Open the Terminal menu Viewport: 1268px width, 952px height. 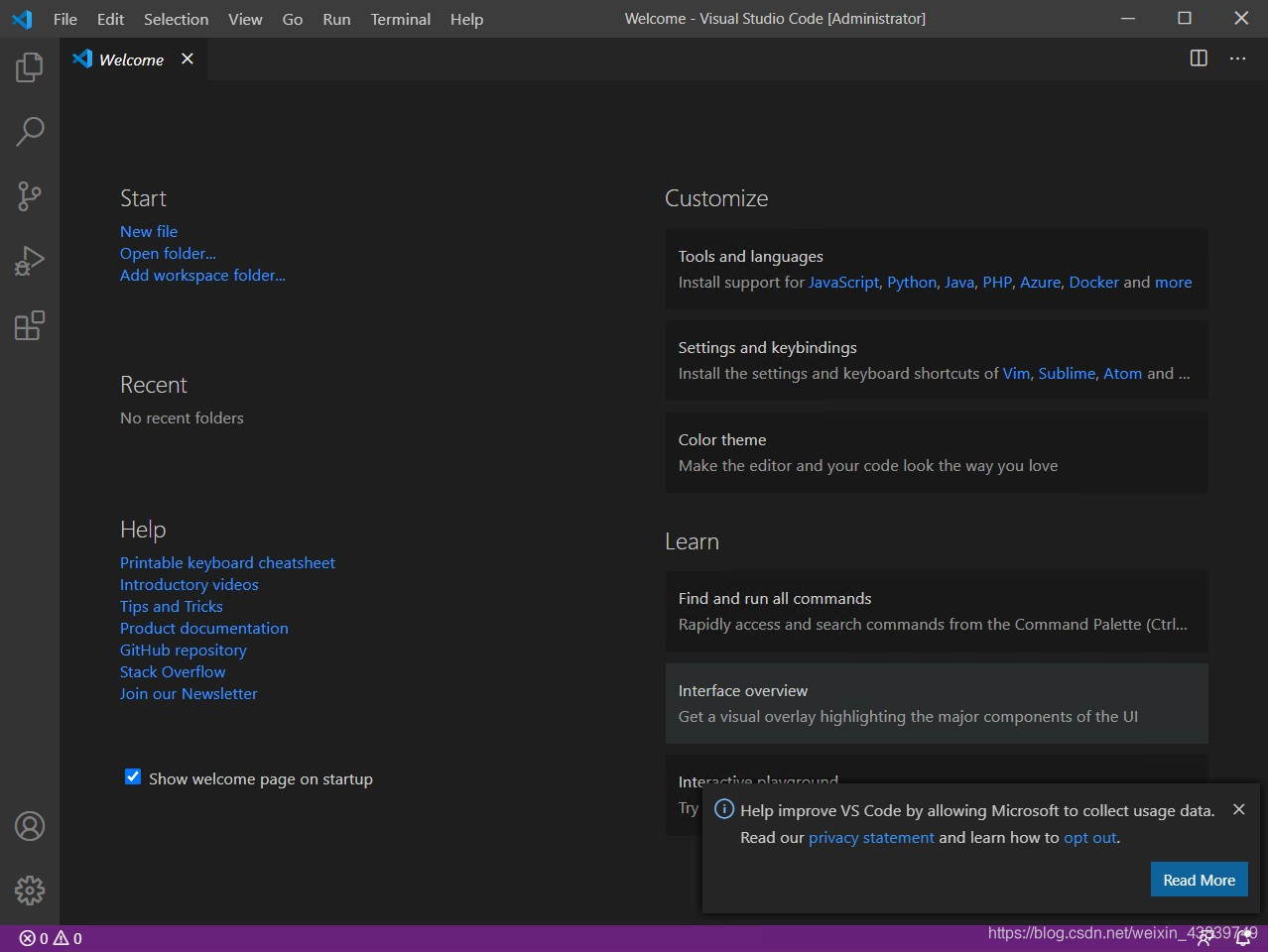401,19
